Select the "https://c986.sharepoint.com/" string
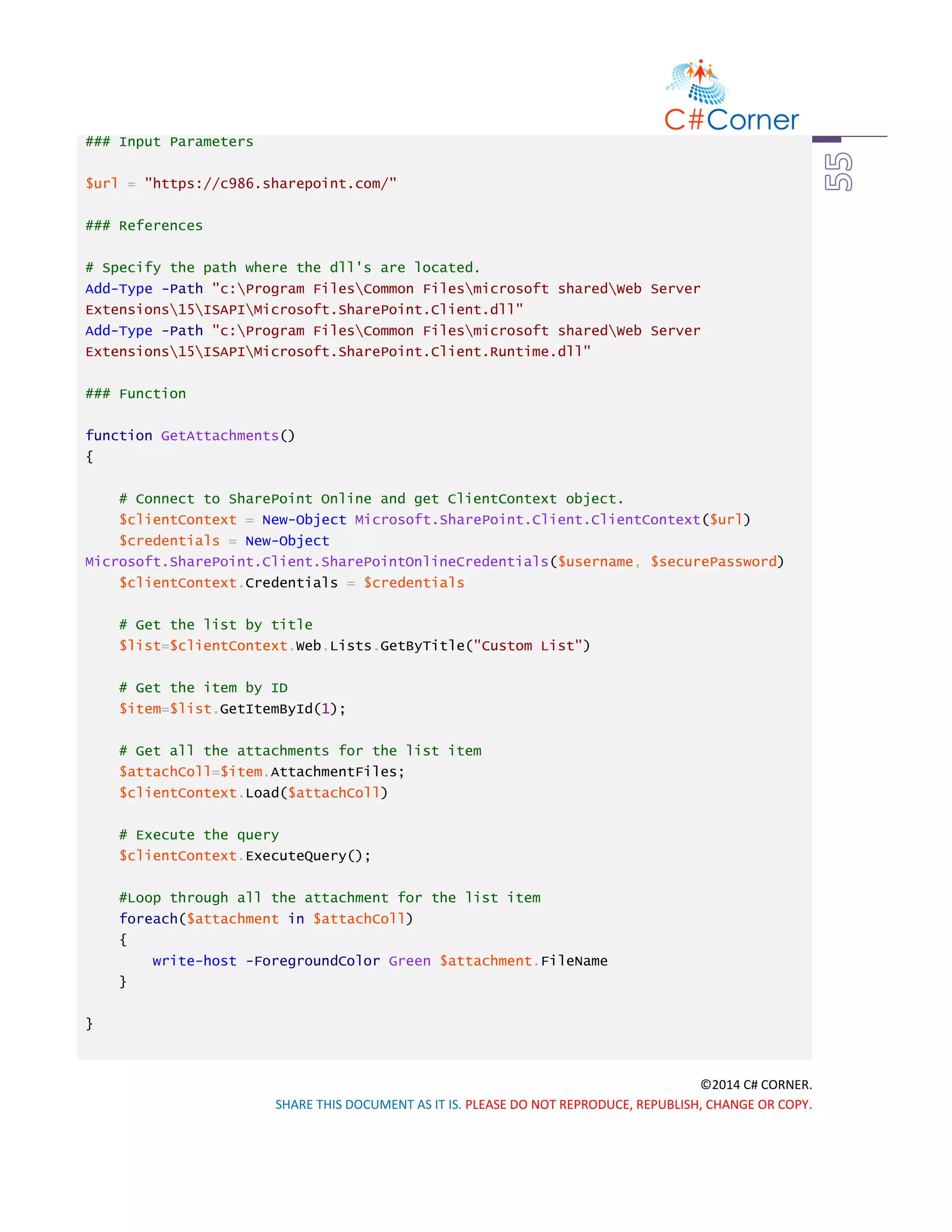 click(271, 184)
